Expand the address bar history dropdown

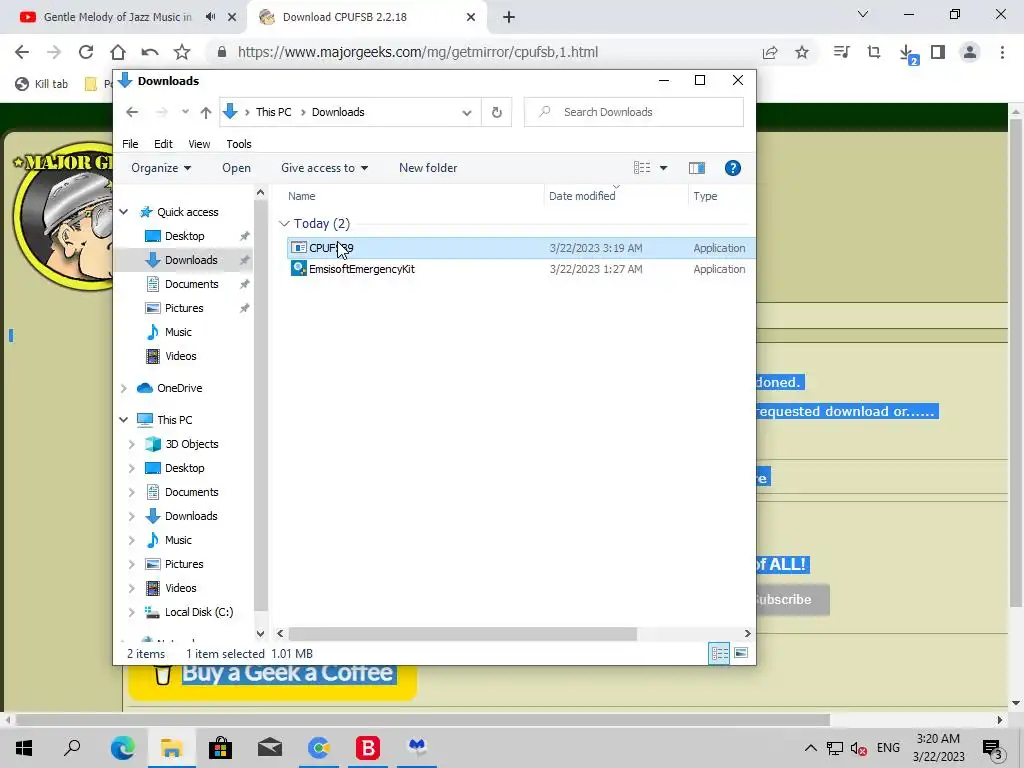pyautogui.click(x=466, y=112)
